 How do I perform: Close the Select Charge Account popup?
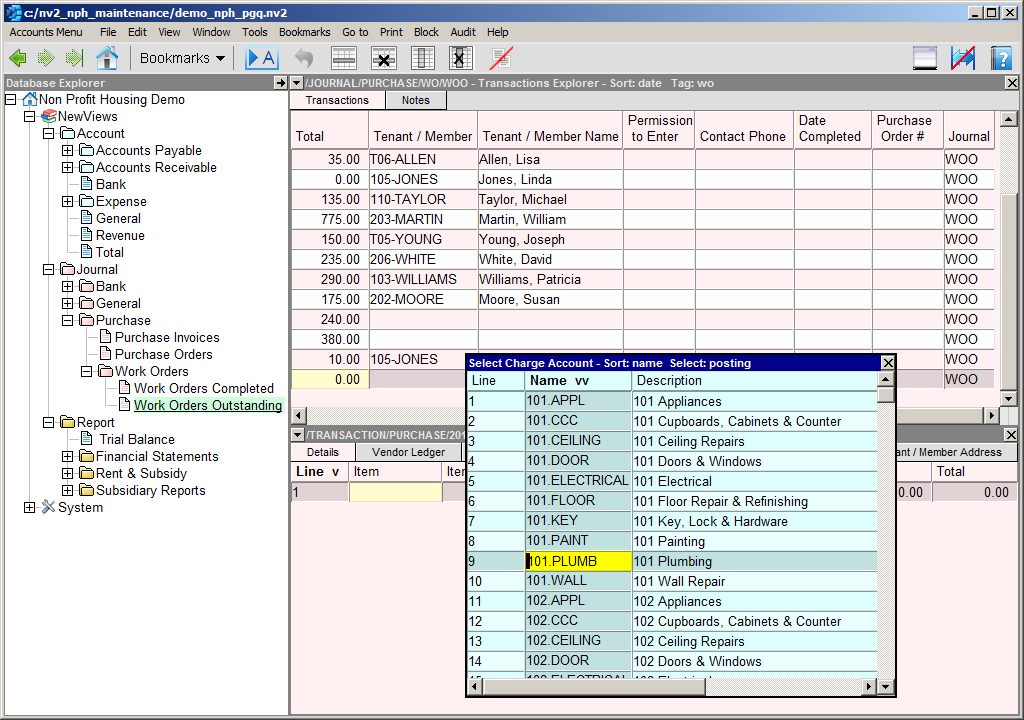887,363
